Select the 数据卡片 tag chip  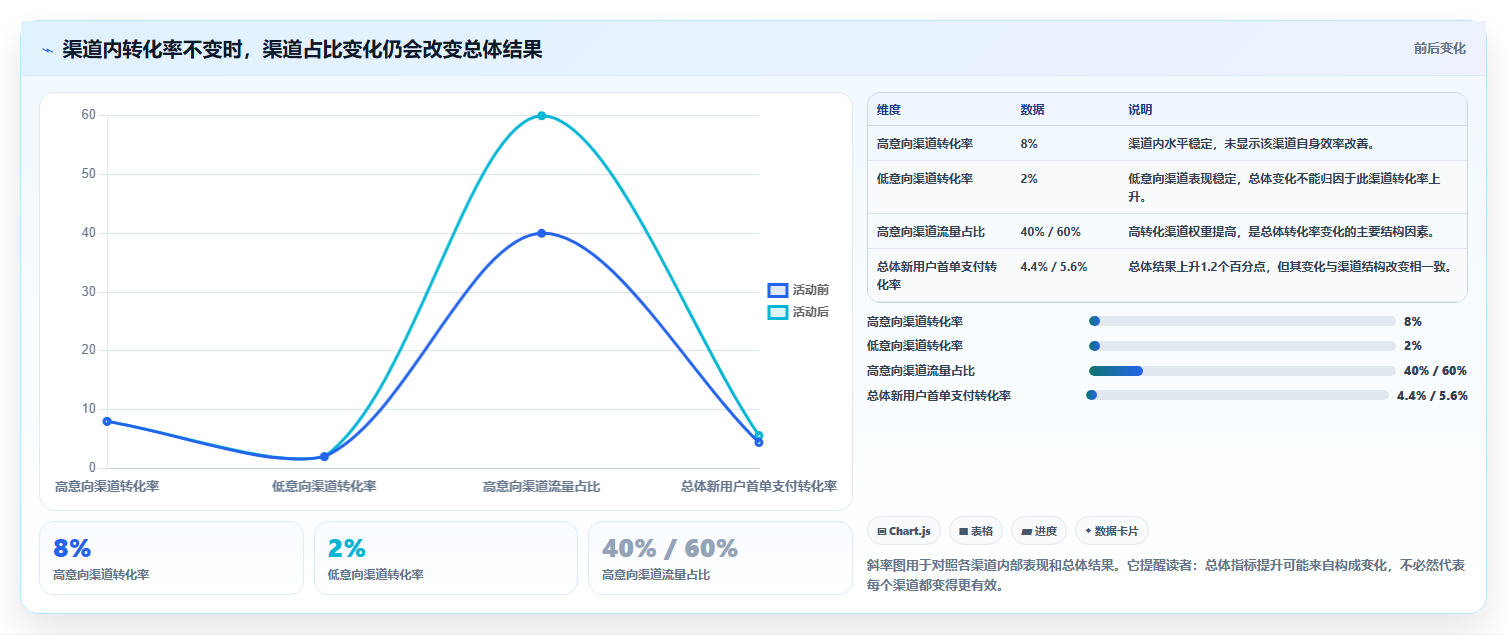[x=1112, y=531]
